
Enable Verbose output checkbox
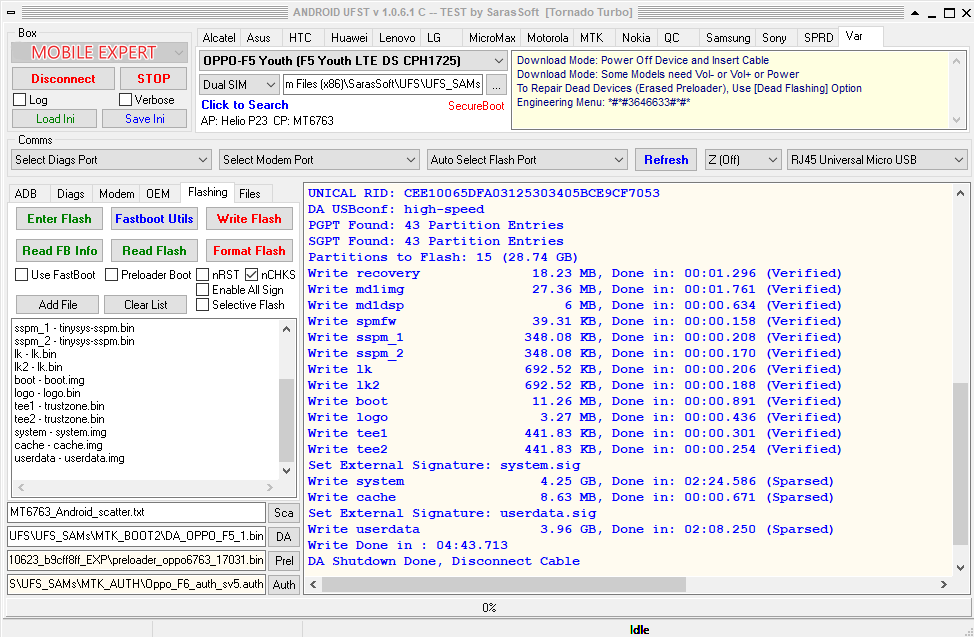[x=125, y=99]
